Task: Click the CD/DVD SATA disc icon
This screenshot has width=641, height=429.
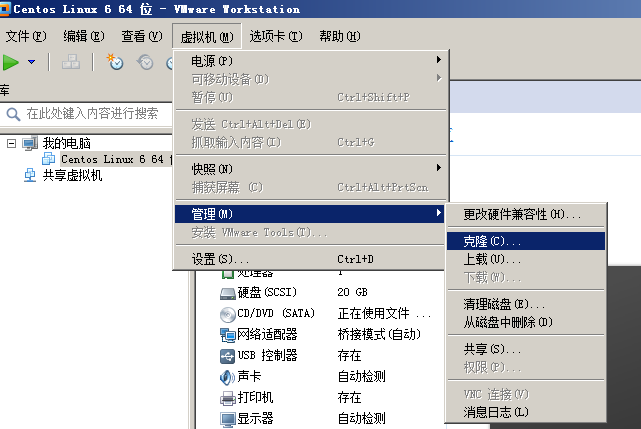Action: [228, 314]
